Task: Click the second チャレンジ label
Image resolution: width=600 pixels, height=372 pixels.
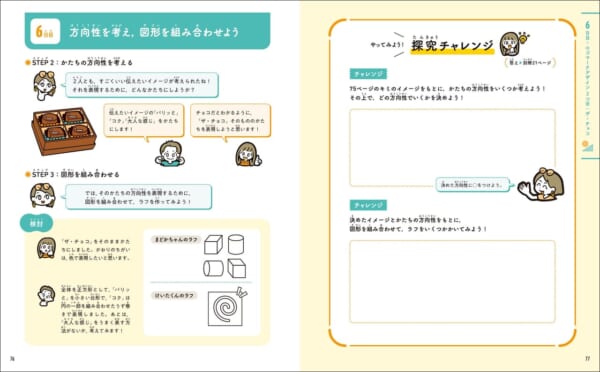Action: tap(368, 205)
